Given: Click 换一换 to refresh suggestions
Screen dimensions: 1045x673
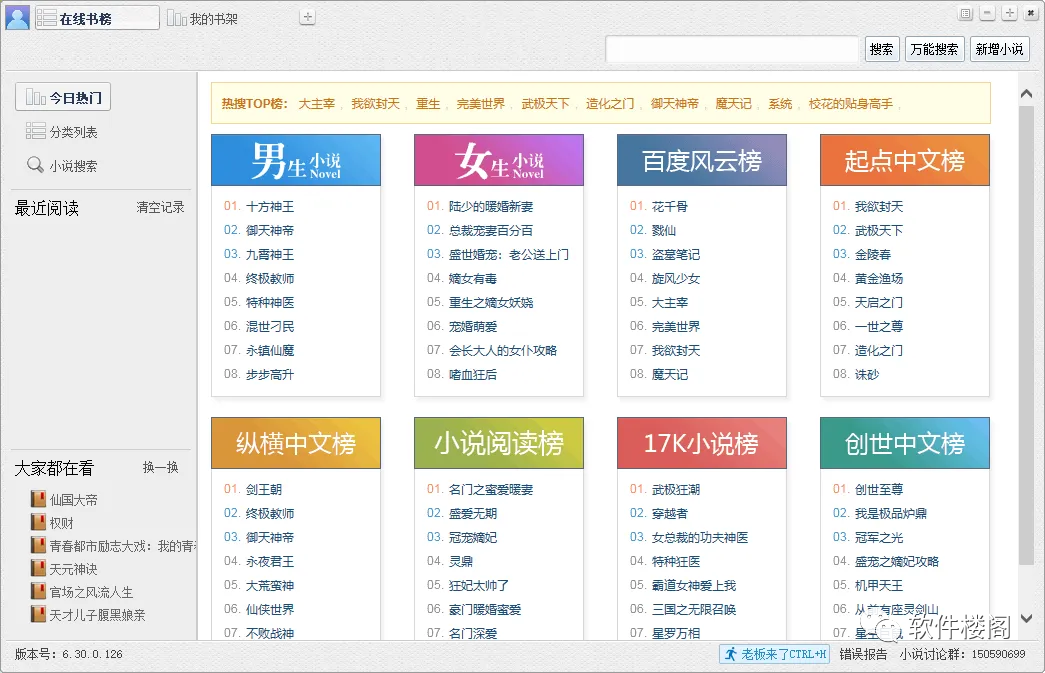Looking at the screenshot, I should tap(160, 467).
